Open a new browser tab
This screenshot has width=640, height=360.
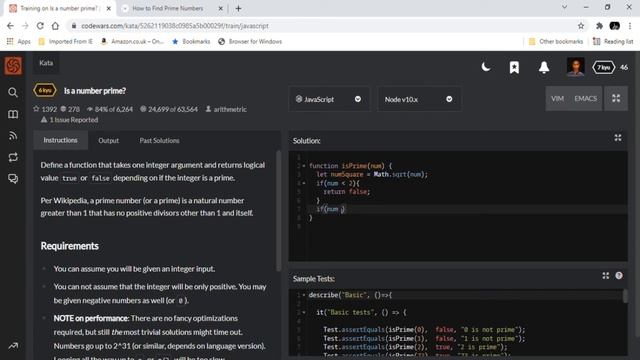(238, 8)
